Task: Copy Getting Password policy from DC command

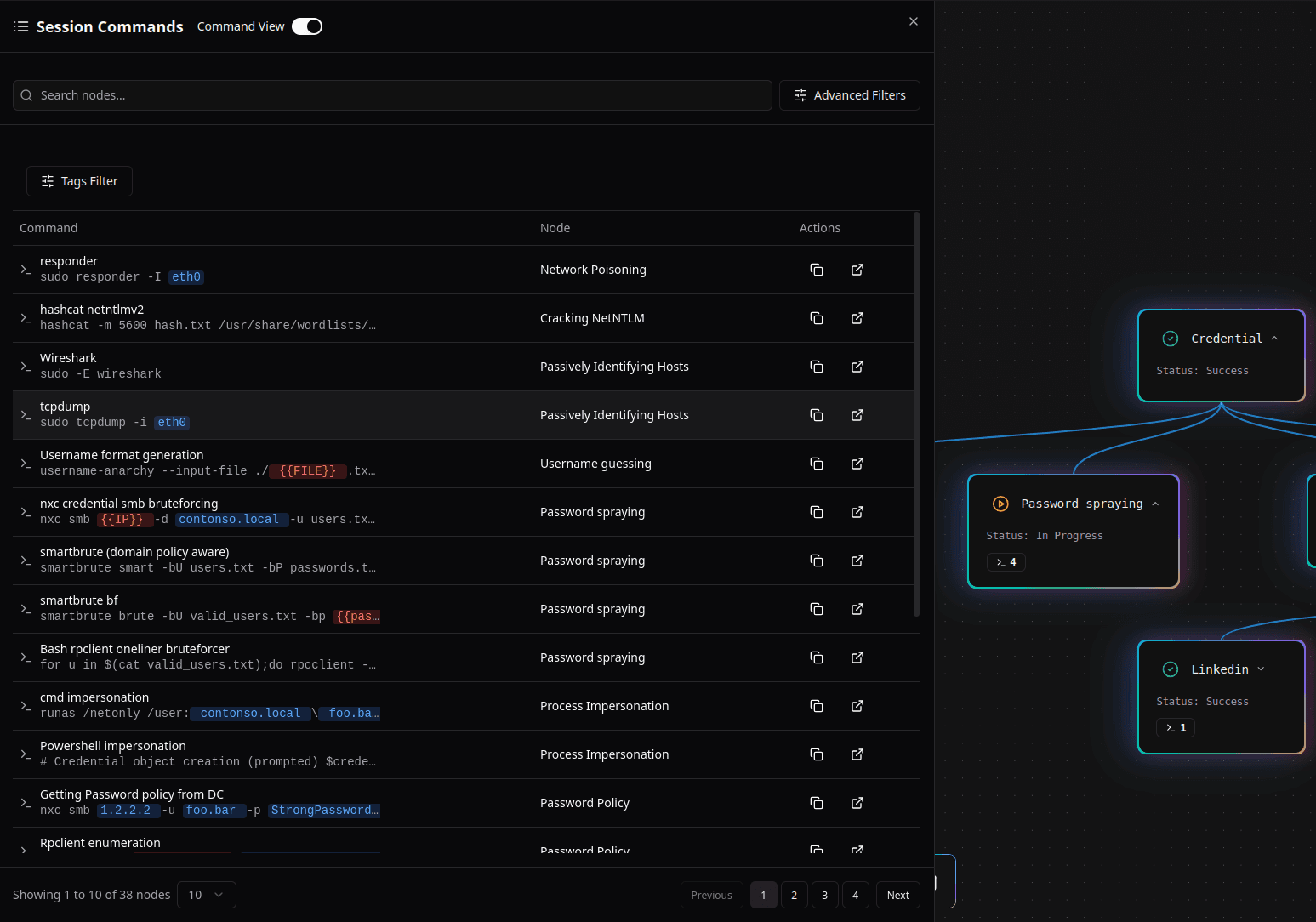Action: (817, 803)
